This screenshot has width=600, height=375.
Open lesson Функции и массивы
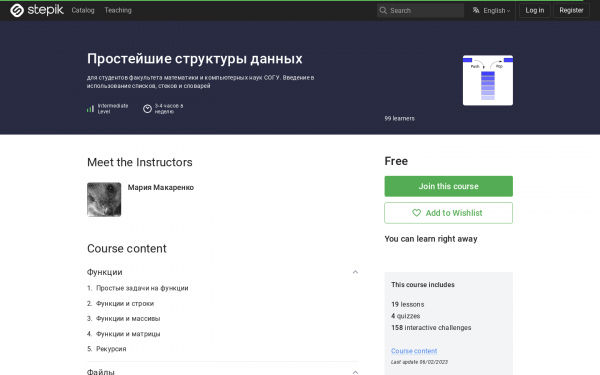[x=128, y=318]
